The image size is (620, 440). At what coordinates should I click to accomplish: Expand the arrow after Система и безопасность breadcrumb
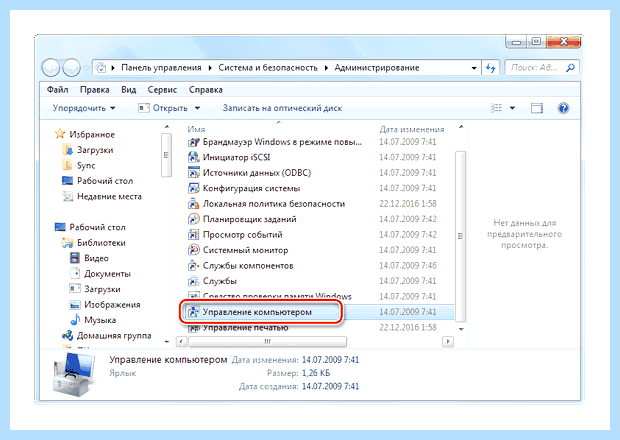tap(326, 68)
